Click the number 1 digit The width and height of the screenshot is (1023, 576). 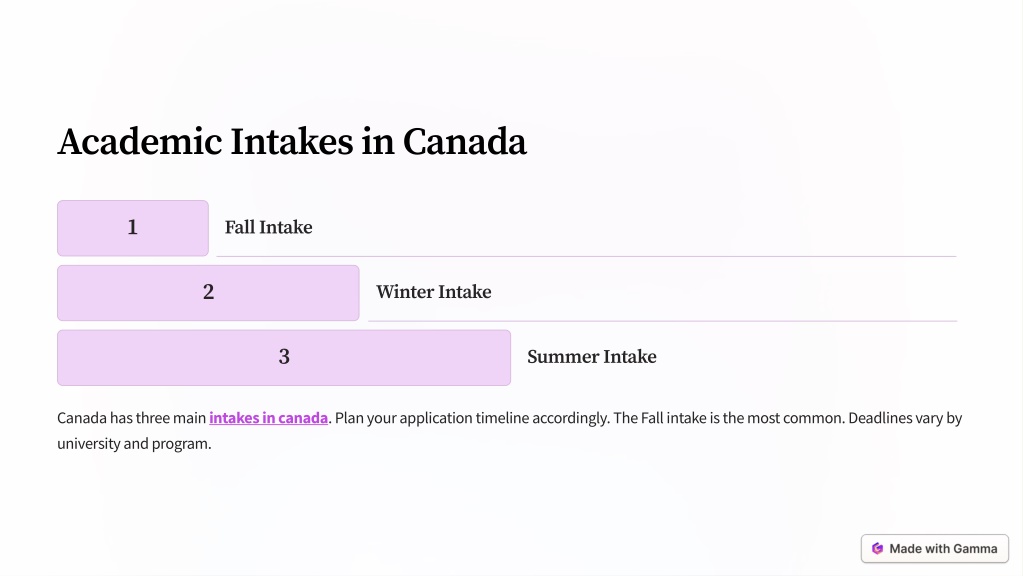[x=132, y=227]
